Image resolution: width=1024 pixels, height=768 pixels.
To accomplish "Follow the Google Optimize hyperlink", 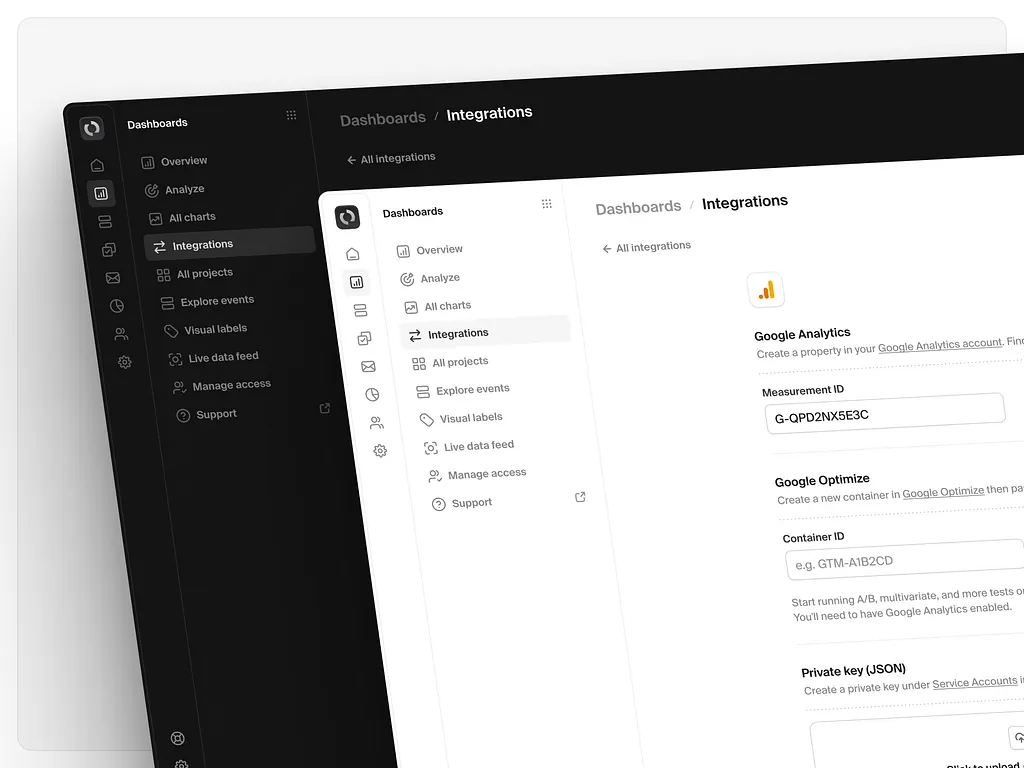I will pyautogui.click(x=943, y=492).
